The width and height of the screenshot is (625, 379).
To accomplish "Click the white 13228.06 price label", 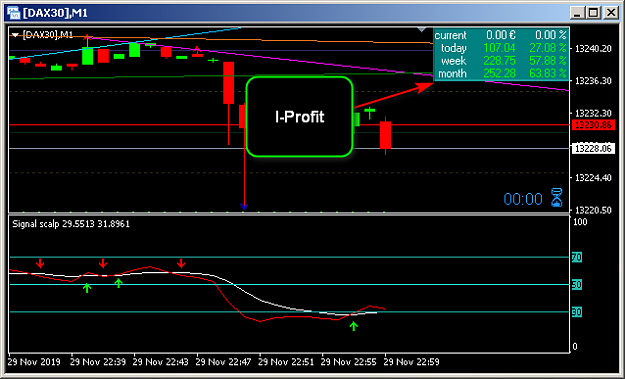I will [593, 149].
